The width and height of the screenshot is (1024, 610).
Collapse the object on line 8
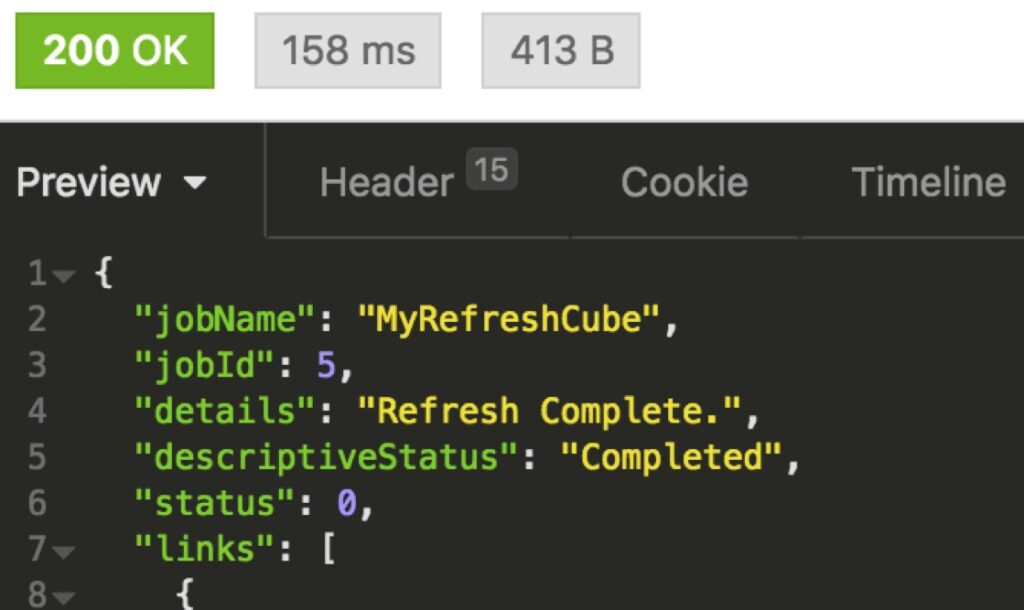65,597
